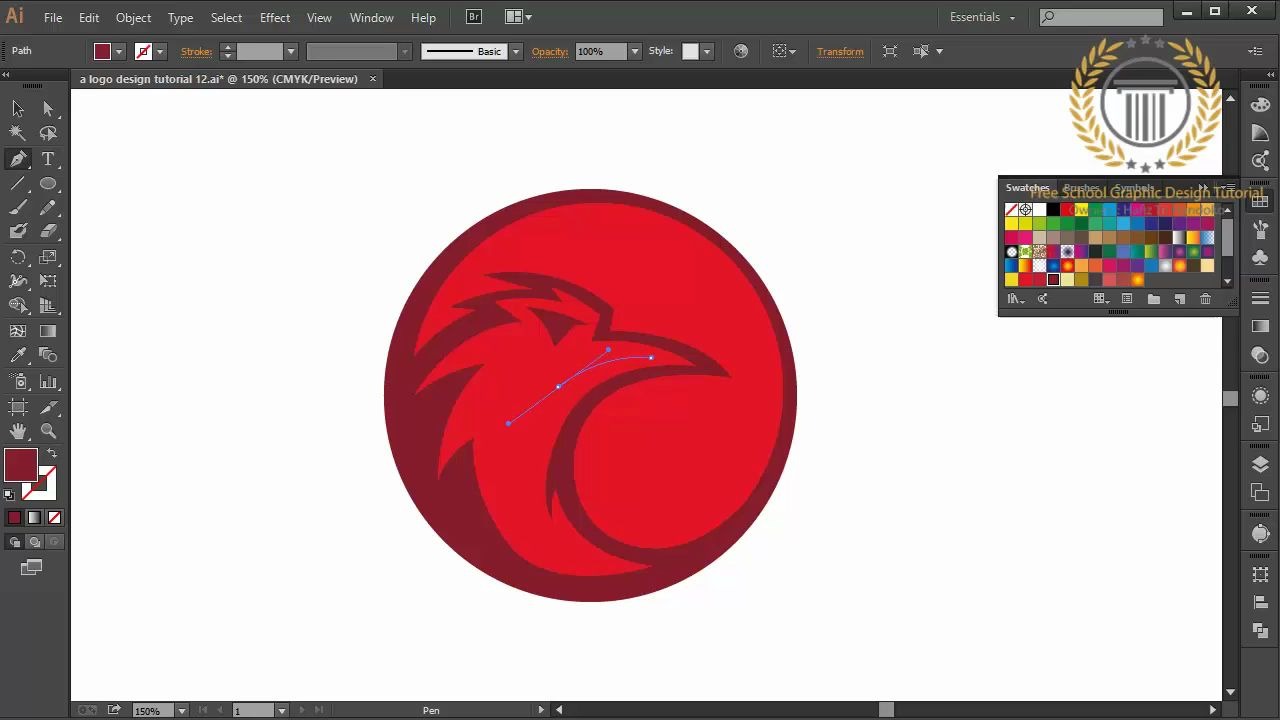Open the Swatch Libraries menu icon
The width and height of the screenshot is (1280, 720).
pyautogui.click(x=1015, y=298)
